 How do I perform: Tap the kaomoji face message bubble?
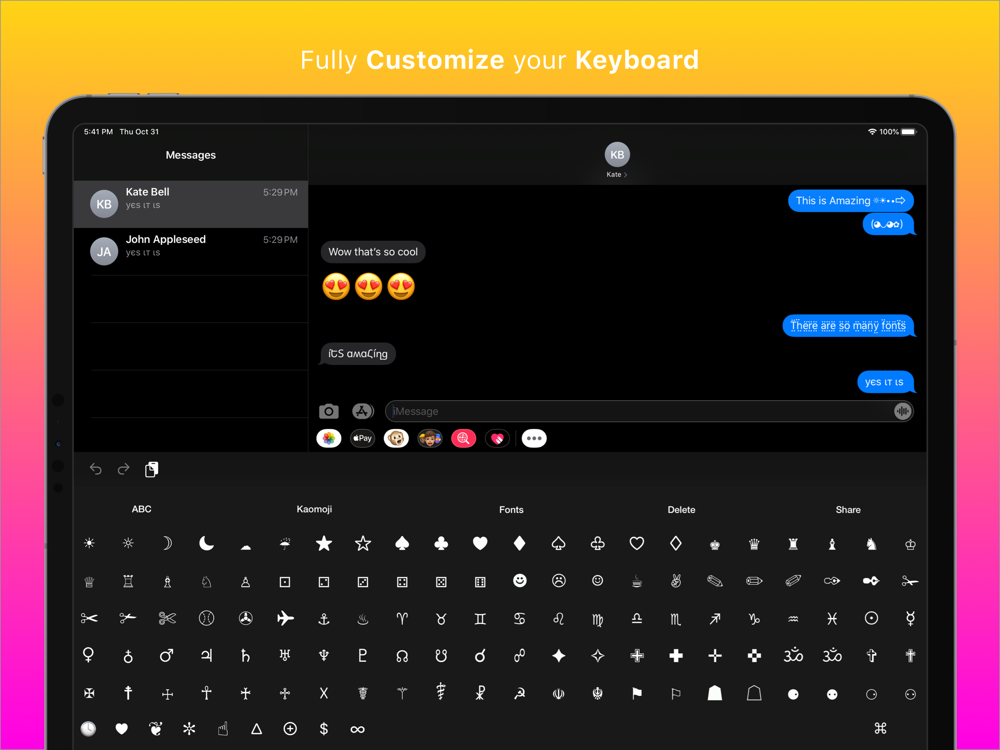point(888,224)
